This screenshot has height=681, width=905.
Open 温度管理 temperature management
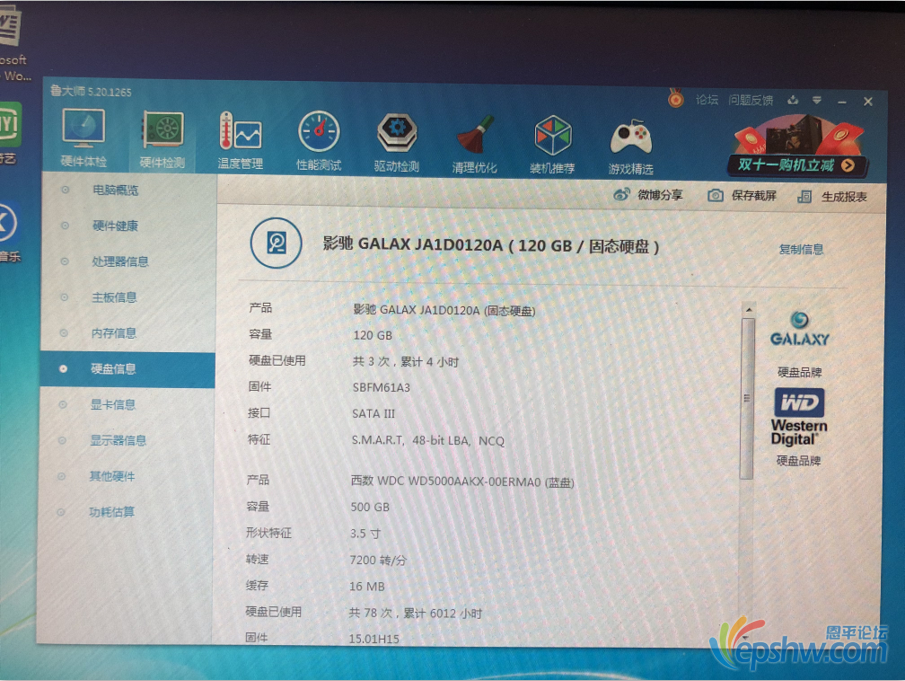[x=240, y=140]
